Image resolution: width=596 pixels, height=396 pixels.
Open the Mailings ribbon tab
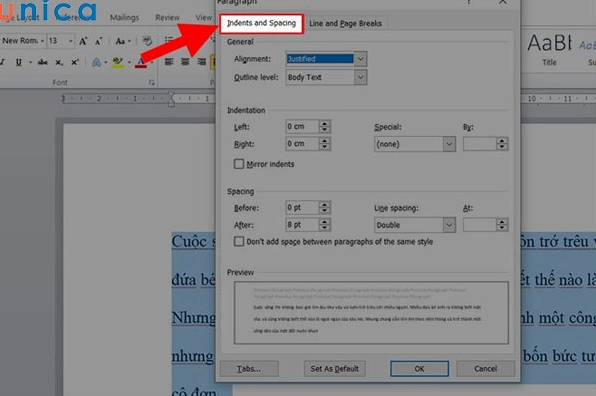(x=124, y=17)
